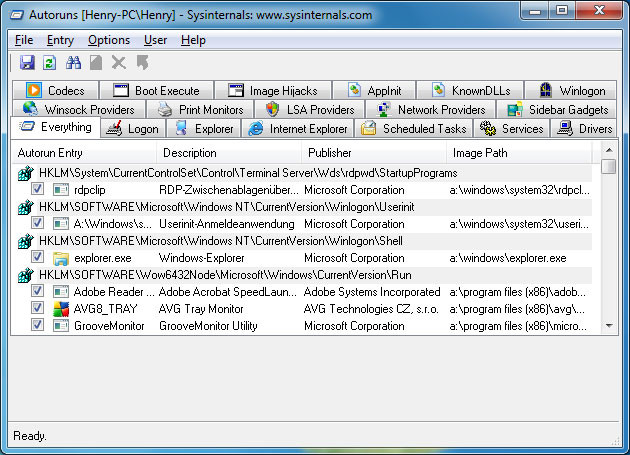The width and height of the screenshot is (630, 455).
Task: Switch to the Internet Explorer tab
Action: pos(298,129)
